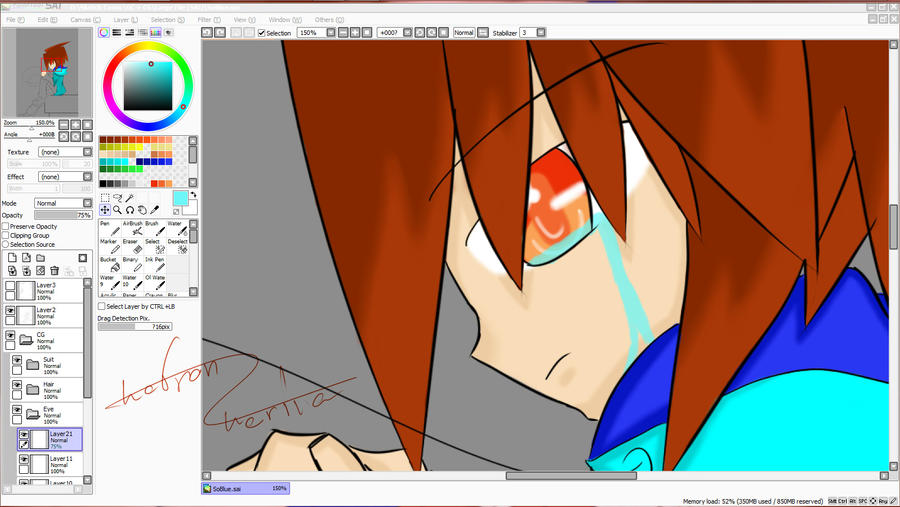The height and width of the screenshot is (507, 900).
Task: Collapse the CG folder
Action: click(x=26, y=340)
